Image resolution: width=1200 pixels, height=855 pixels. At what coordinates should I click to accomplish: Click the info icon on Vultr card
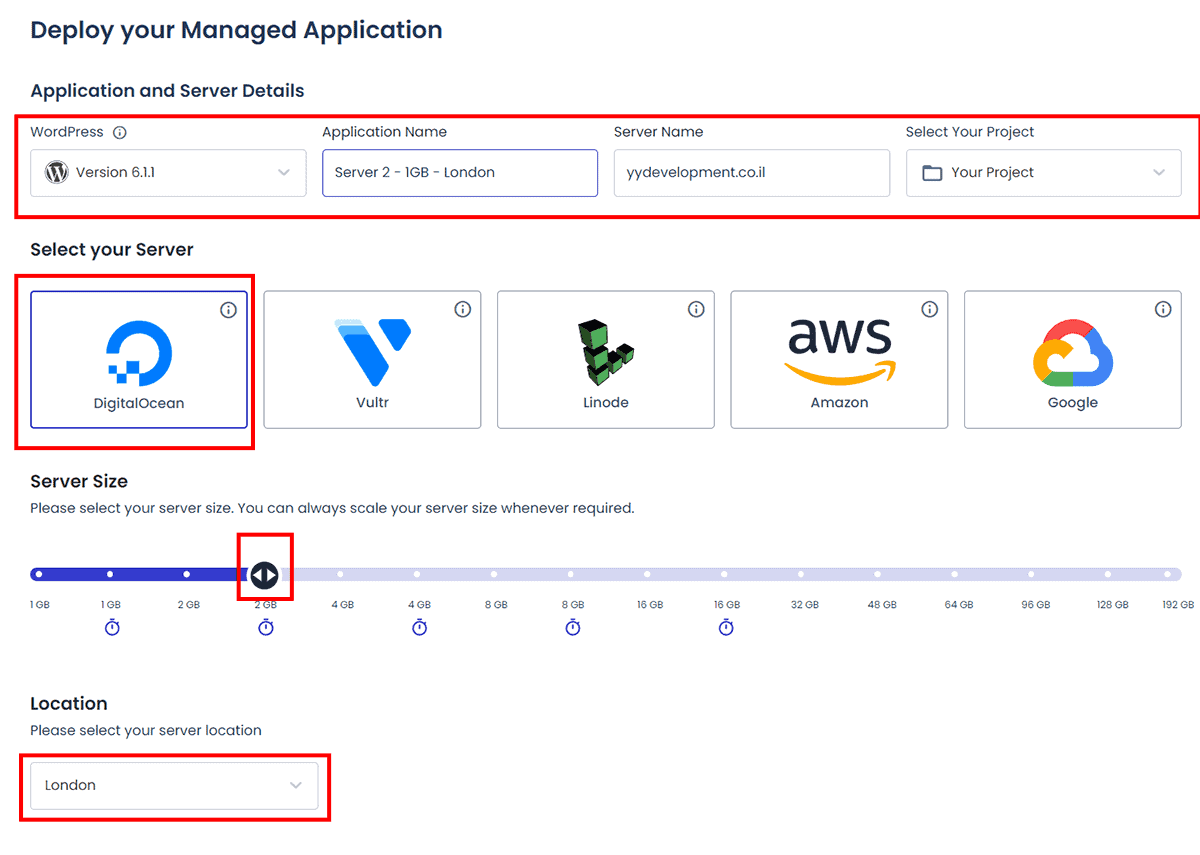[462, 310]
